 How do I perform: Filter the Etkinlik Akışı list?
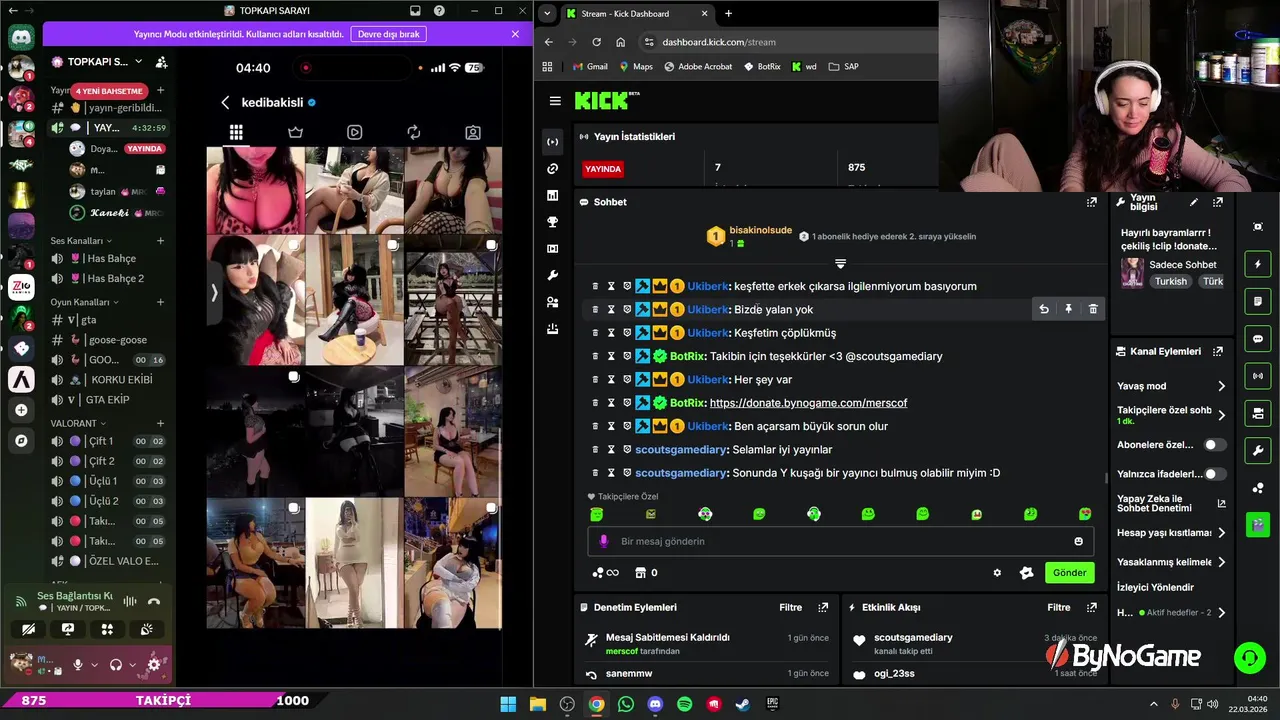[x=1059, y=607]
